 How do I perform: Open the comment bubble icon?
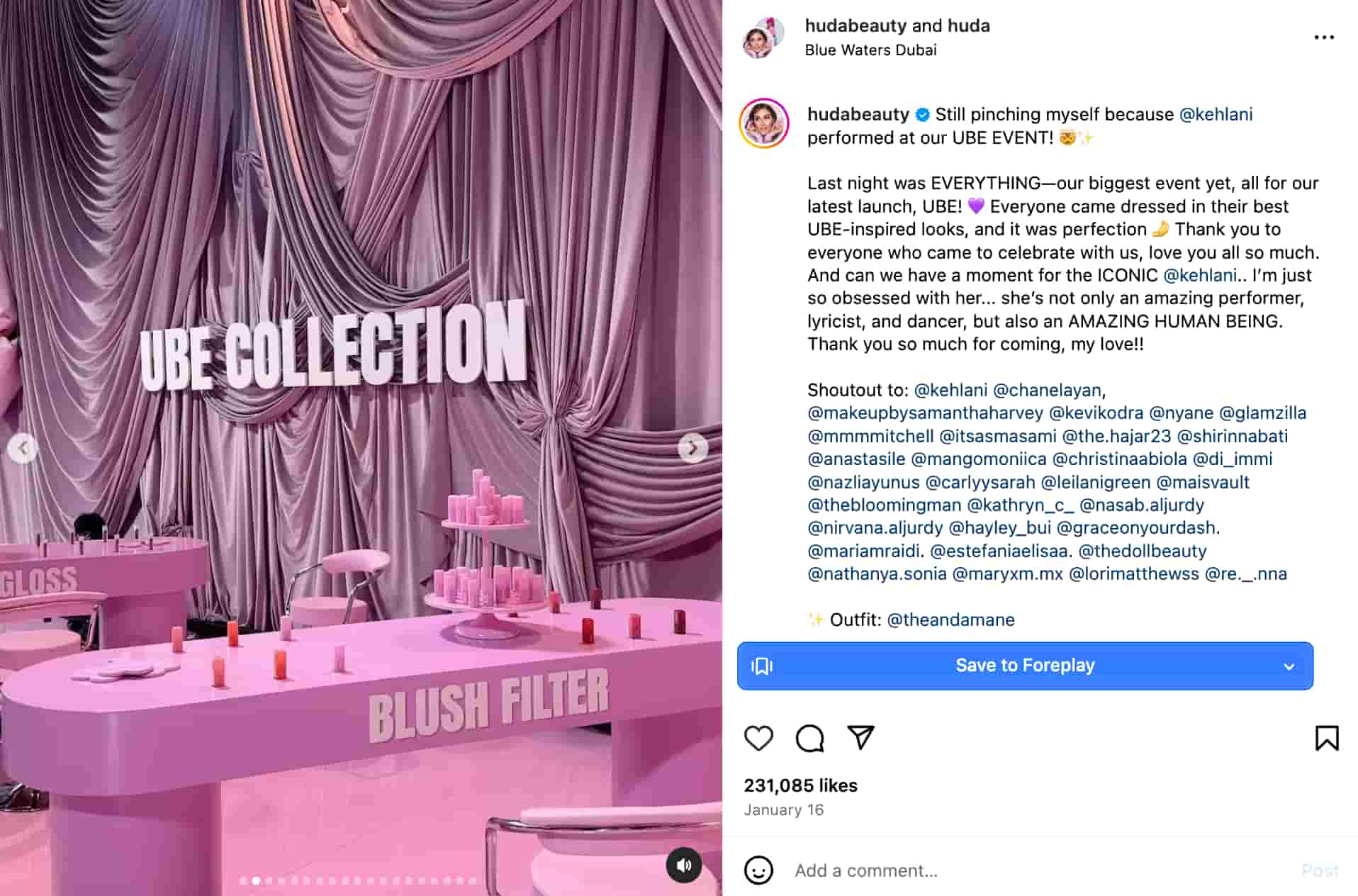click(x=810, y=737)
